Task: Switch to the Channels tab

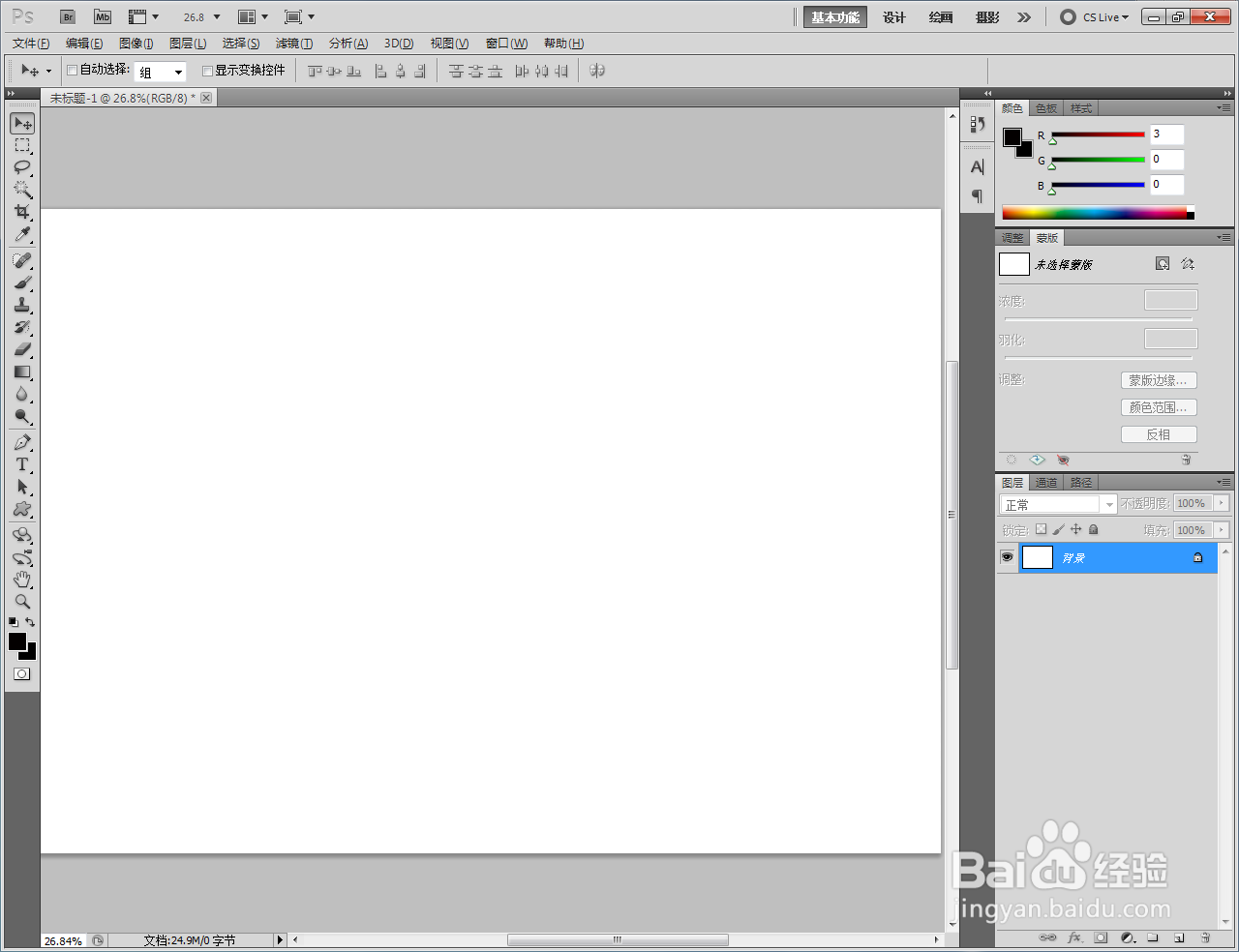Action: [1046, 483]
